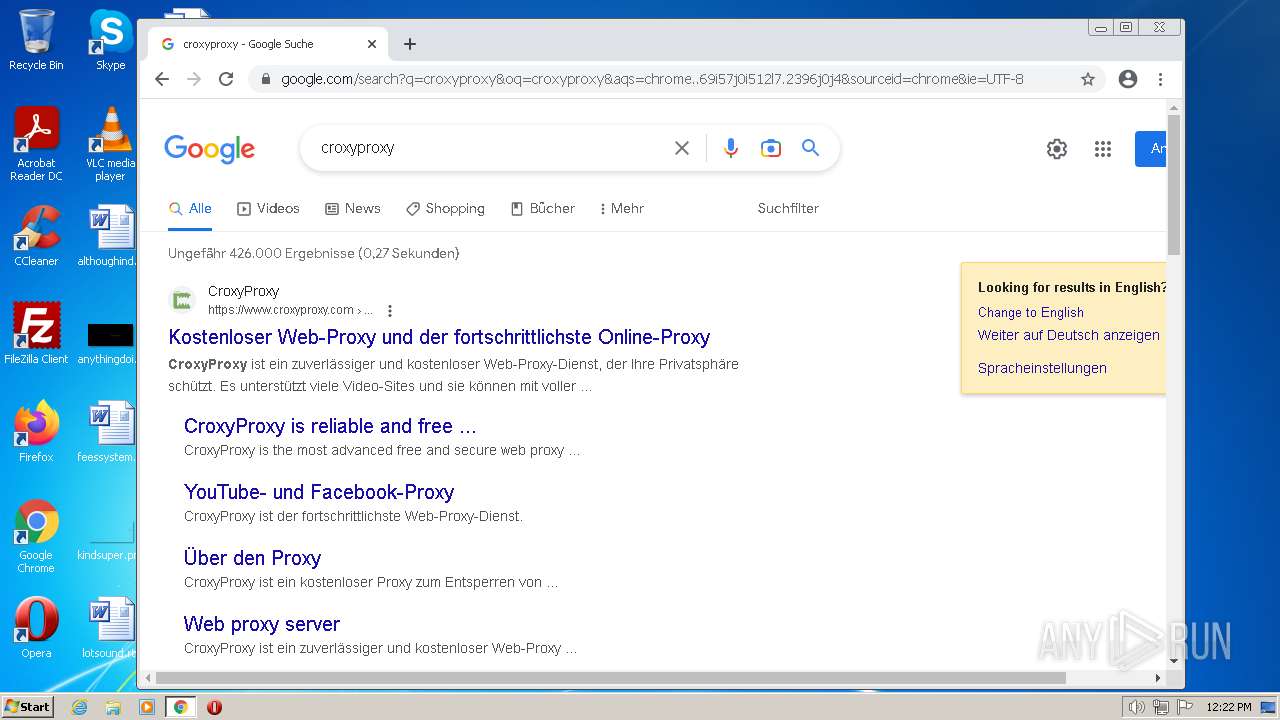The height and width of the screenshot is (720, 1280).
Task: Switch to the Bücher results tab
Action: [x=543, y=208]
